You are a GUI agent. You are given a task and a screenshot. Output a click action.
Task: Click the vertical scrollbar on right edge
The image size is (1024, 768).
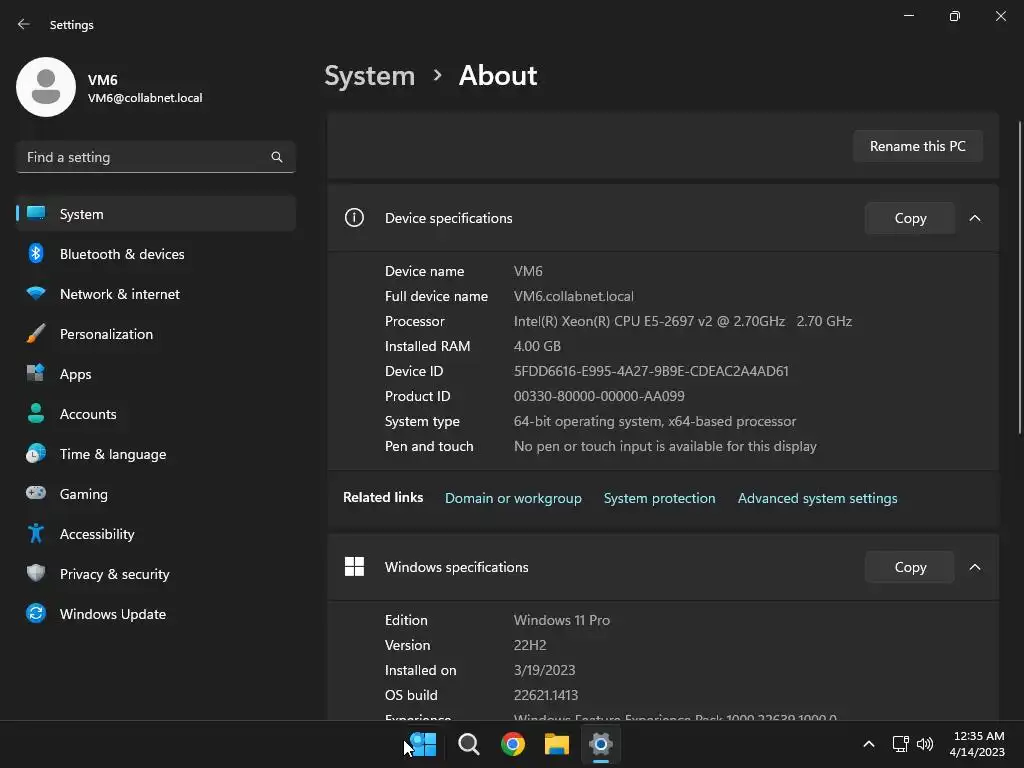[x=1019, y=277]
